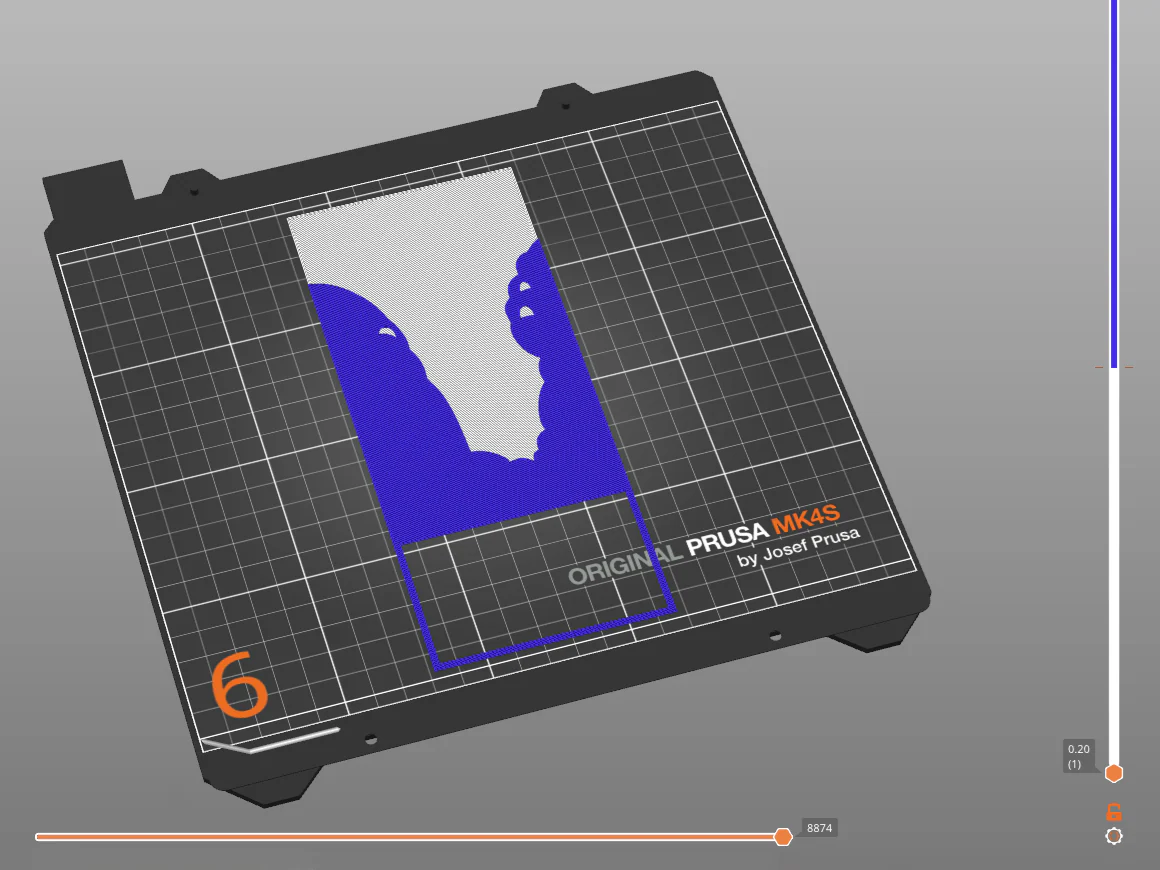Click the vertical layer slider orange thumb

tap(1113, 773)
